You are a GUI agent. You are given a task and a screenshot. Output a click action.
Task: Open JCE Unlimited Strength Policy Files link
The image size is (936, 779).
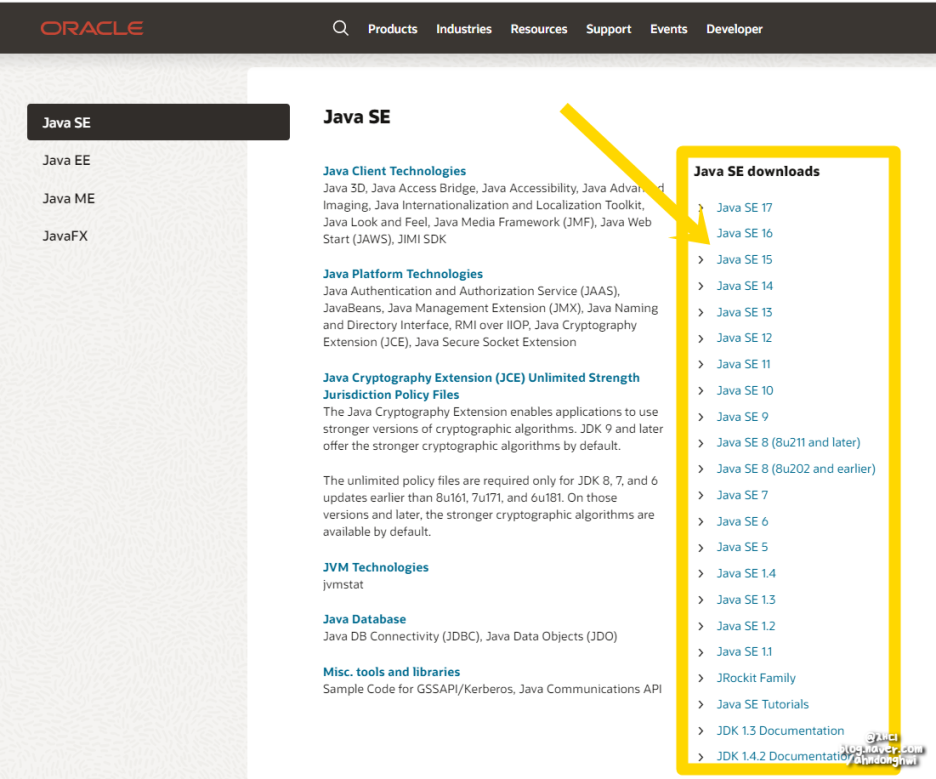pyautogui.click(x=481, y=386)
